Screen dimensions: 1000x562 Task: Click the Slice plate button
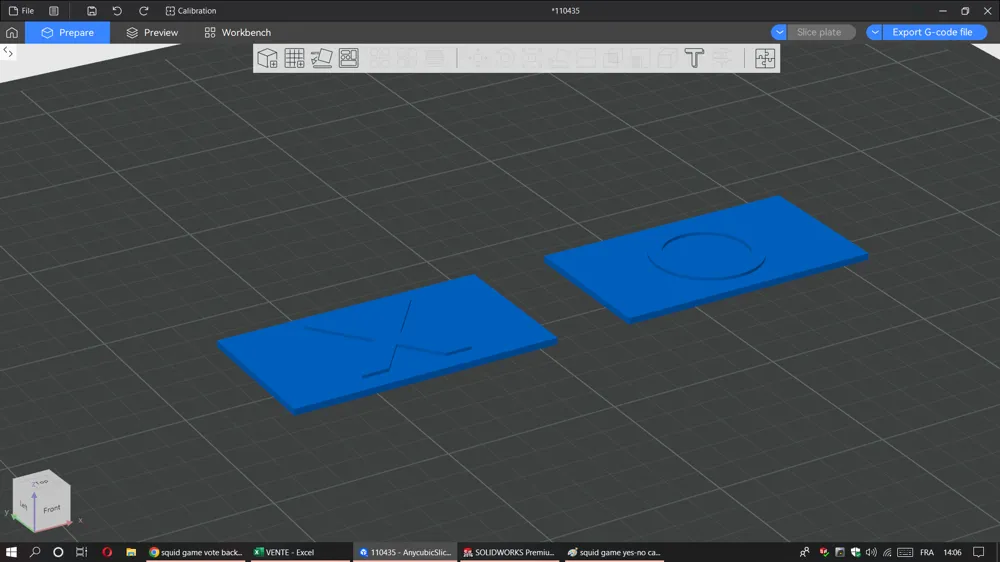click(821, 32)
